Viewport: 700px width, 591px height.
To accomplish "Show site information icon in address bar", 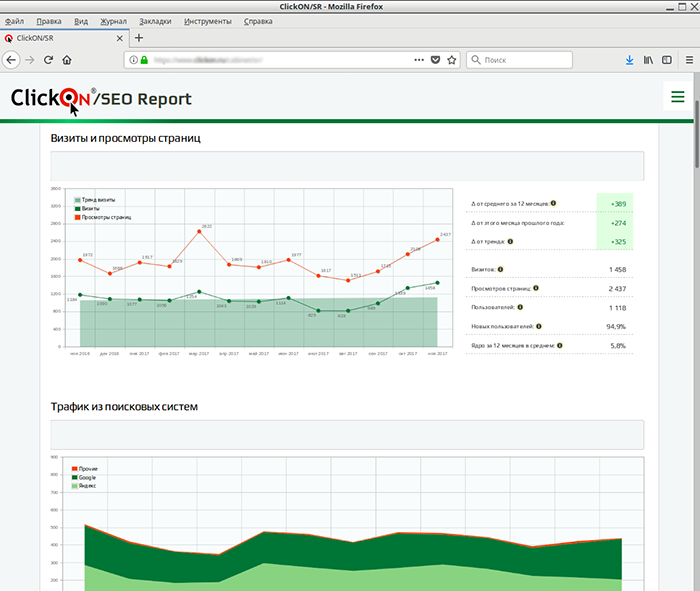I will (x=133, y=60).
